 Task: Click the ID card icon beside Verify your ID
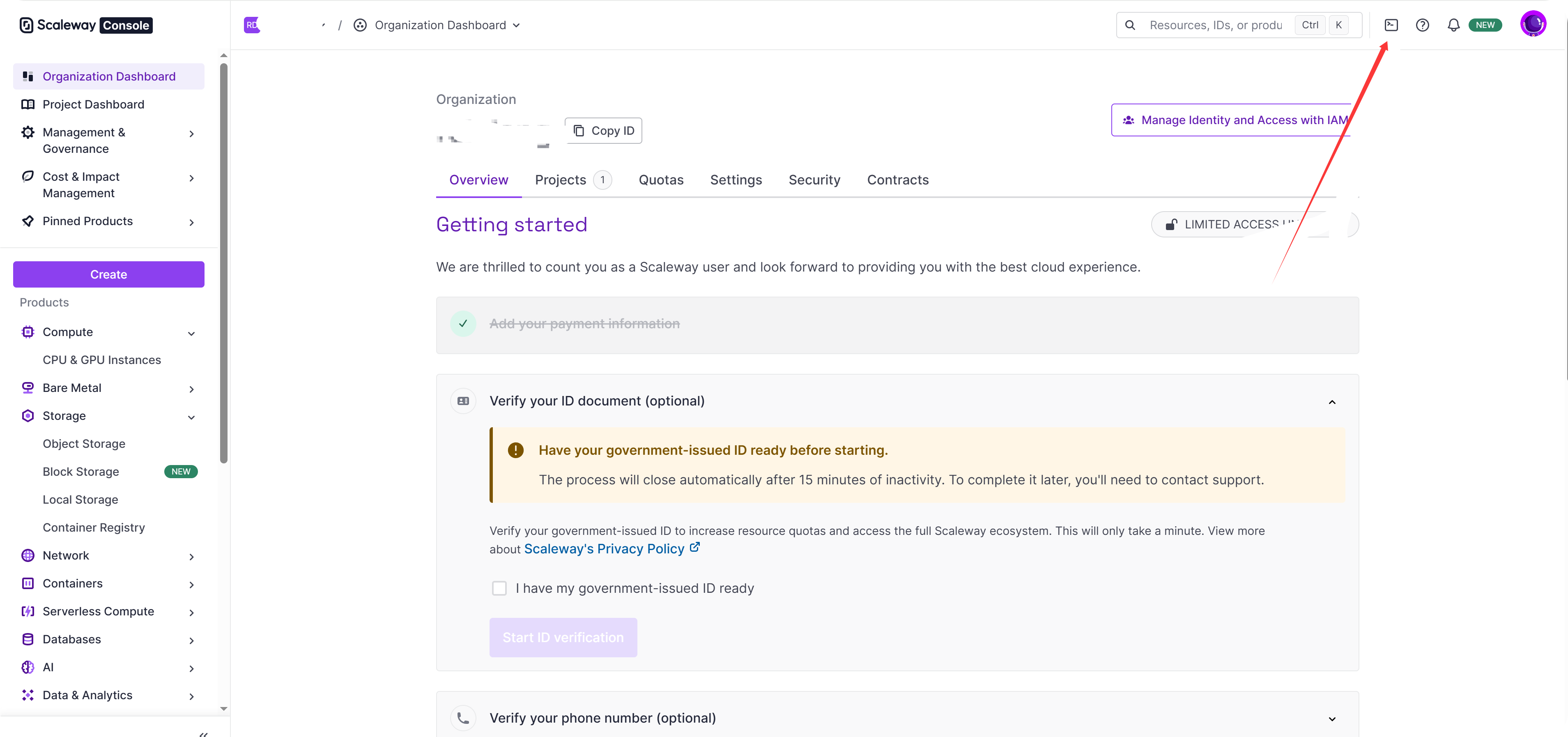(x=463, y=401)
